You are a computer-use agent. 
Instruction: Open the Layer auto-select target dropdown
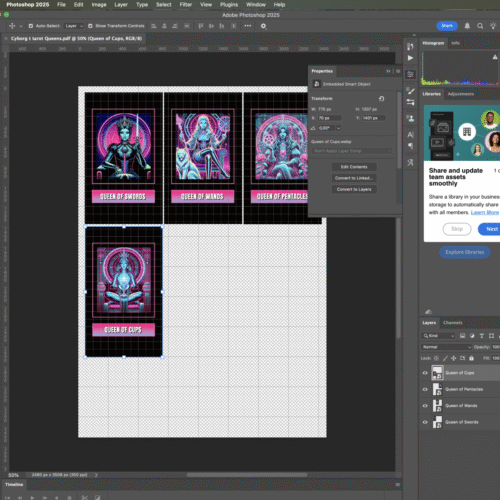click(x=74, y=26)
